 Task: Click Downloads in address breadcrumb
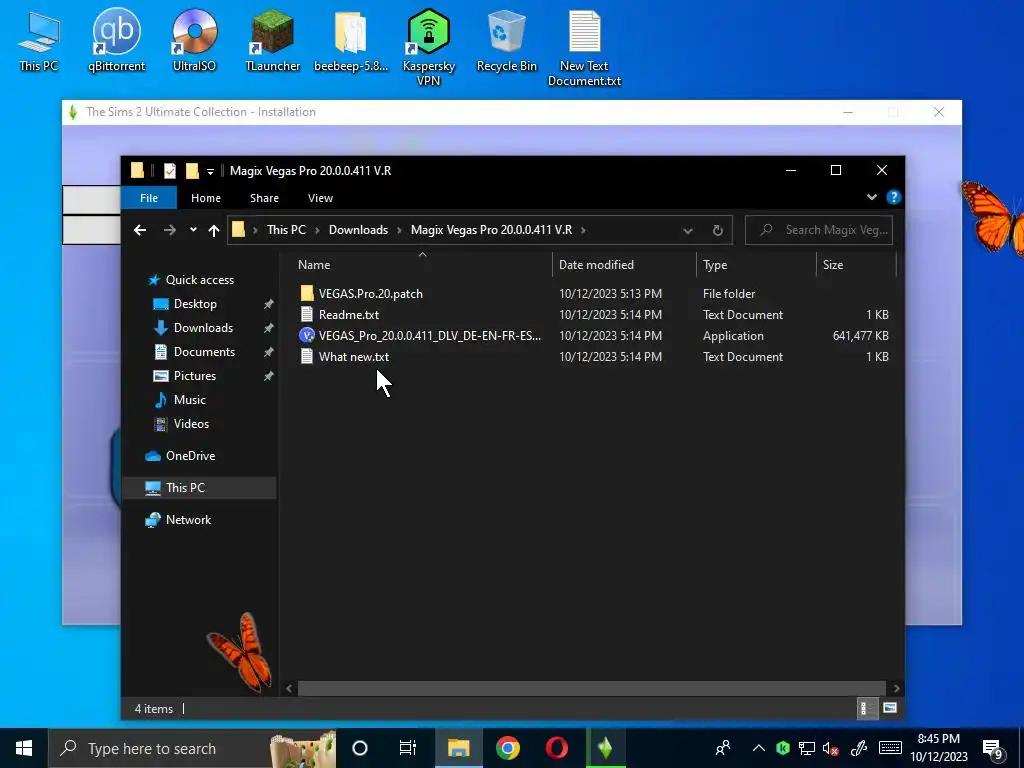click(358, 230)
